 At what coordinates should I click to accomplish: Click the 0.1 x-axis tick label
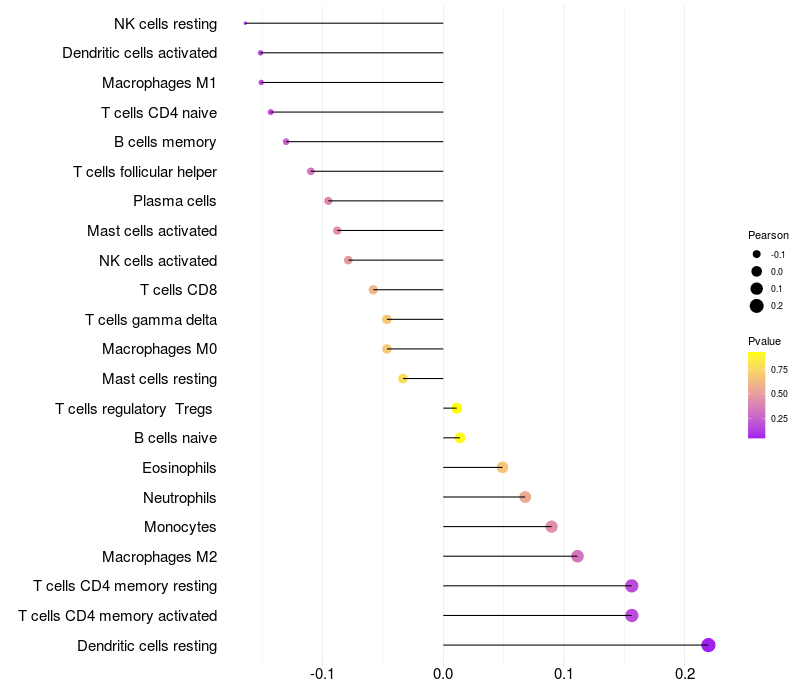click(563, 674)
